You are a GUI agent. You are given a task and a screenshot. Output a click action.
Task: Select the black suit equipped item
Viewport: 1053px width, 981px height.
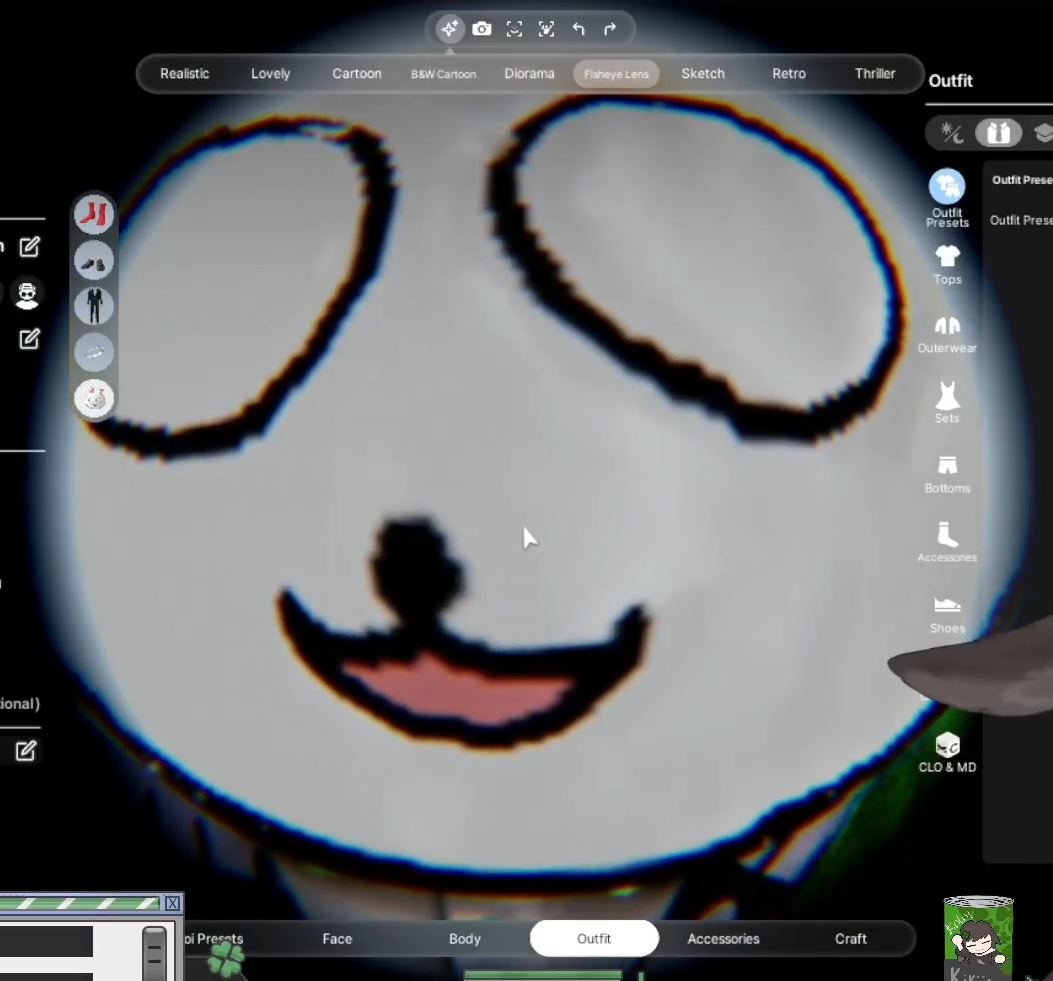pos(94,306)
